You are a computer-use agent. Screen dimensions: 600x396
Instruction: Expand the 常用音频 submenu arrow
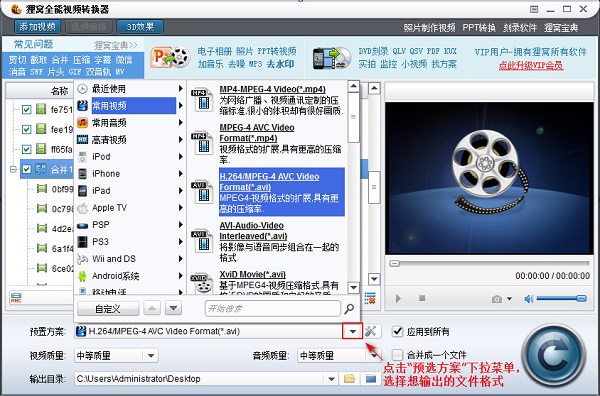click(181, 122)
